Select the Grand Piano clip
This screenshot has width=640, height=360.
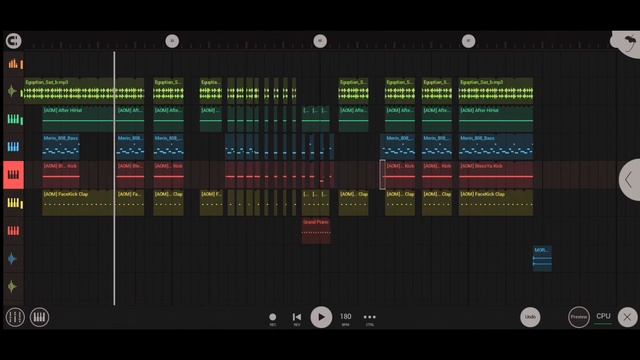coord(316,231)
